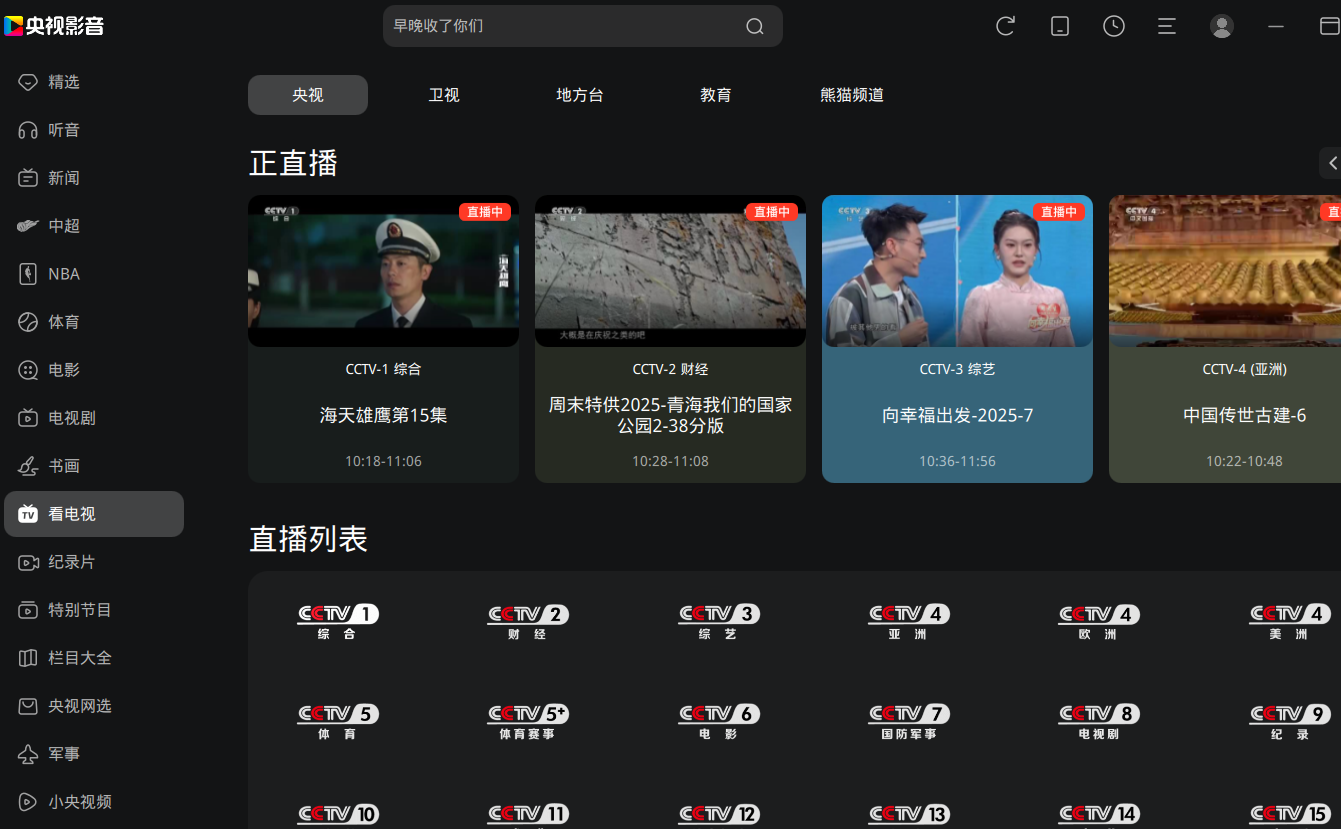Click the refresh icon in top bar

[1006, 26]
